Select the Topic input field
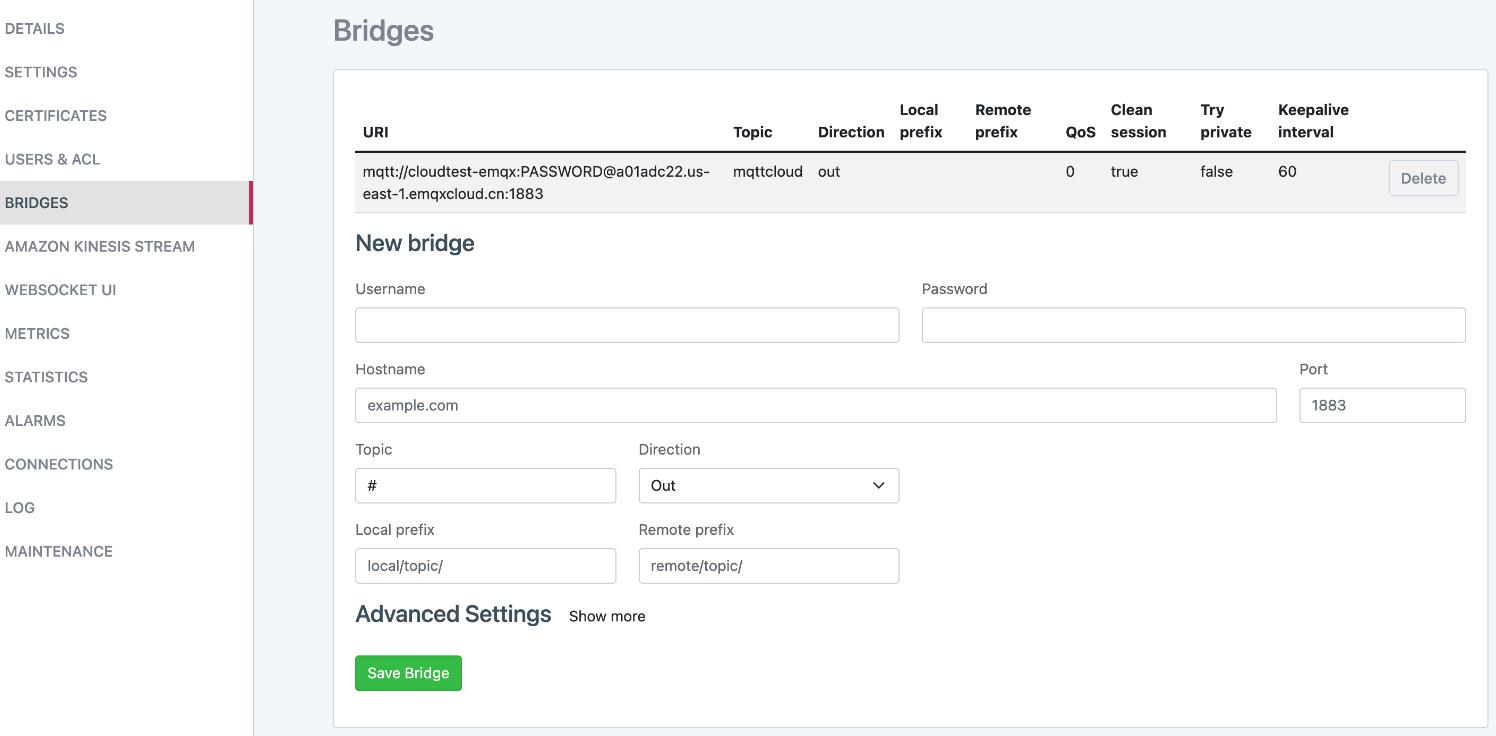The width and height of the screenshot is (1496, 736). pos(485,486)
